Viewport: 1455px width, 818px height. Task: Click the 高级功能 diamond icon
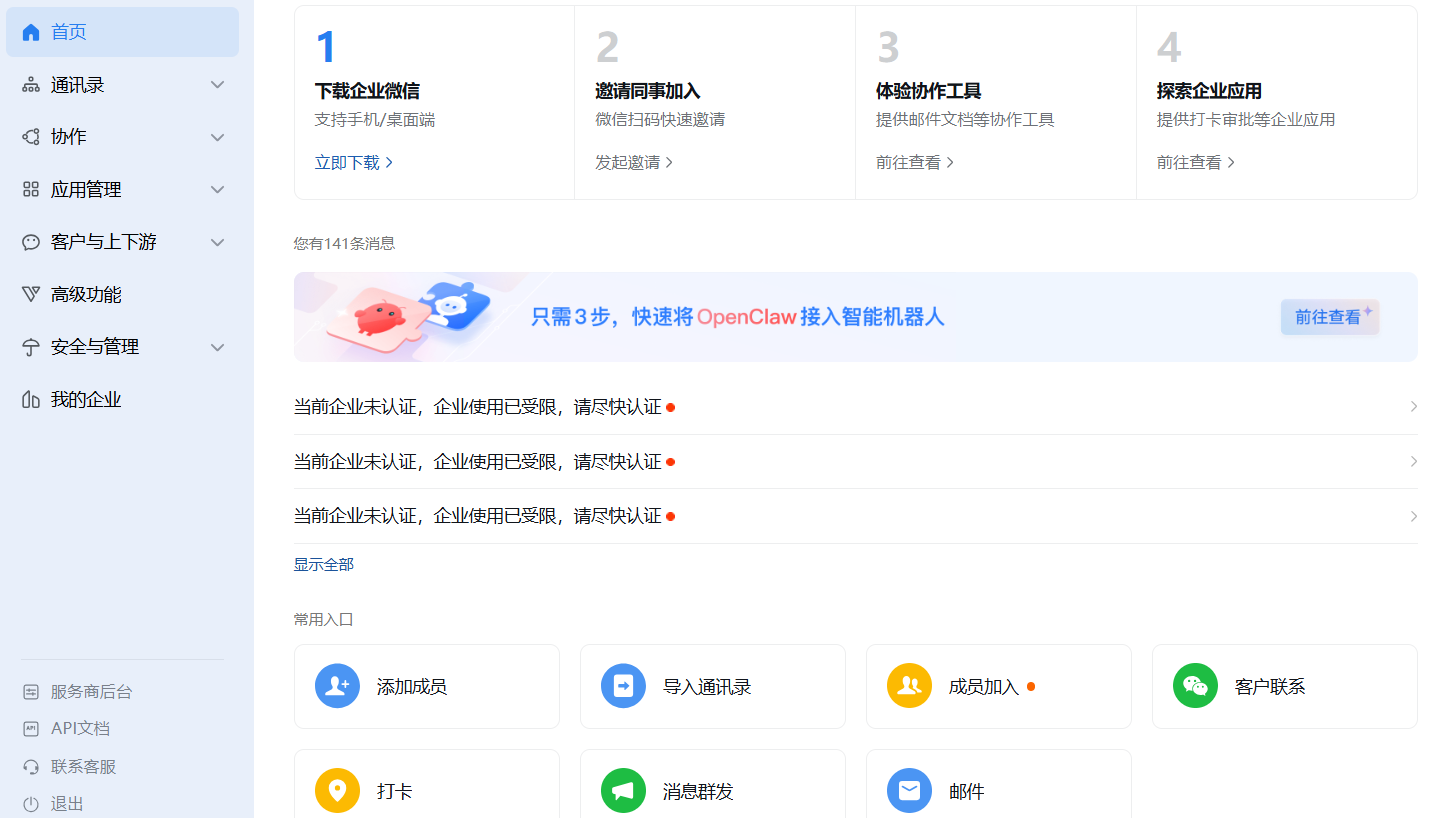[31, 294]
